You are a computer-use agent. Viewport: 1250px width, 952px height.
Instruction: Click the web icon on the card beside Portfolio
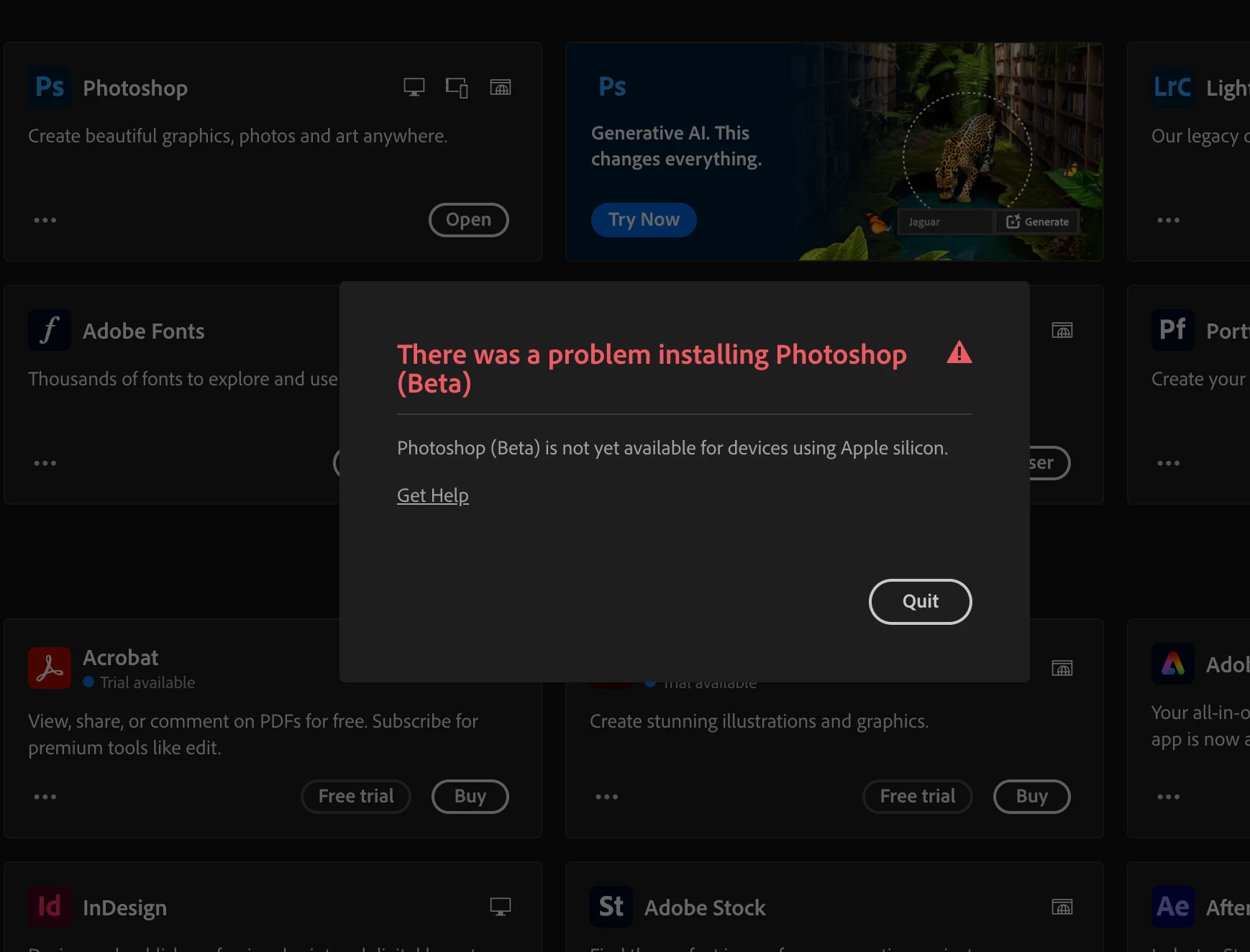pyautogui.click(x=1062, y=330)
